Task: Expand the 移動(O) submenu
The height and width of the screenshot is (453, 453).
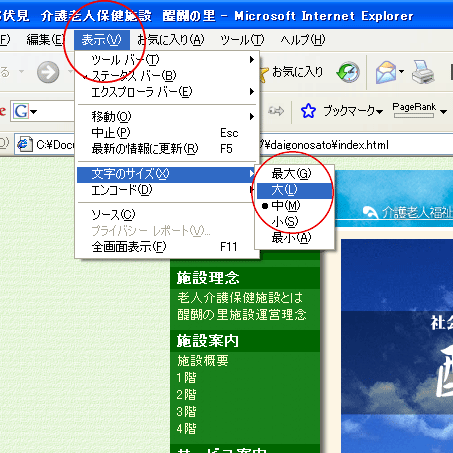Action: click(x=168, y=116)
